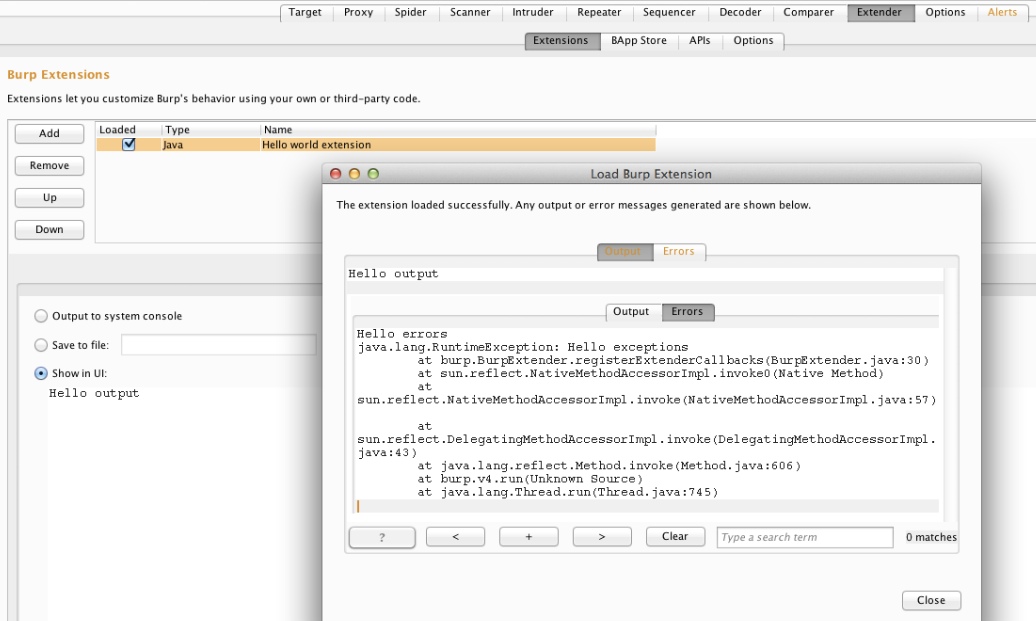1036x621 pixels.
Task: Click the '?' help button in search bar
Action: [382, 537]
